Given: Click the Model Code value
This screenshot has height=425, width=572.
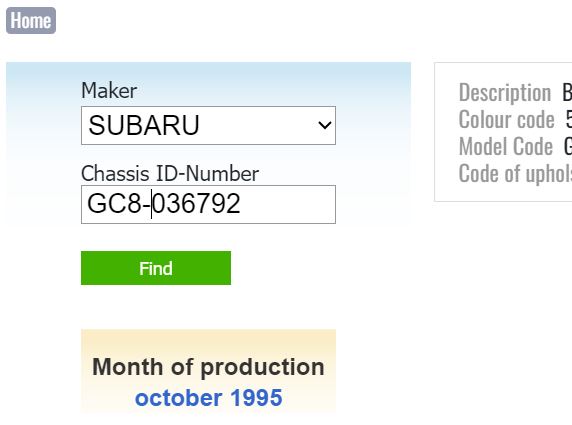Looking at the screenshot, I should pyautogui.click(x=568, y=147).
